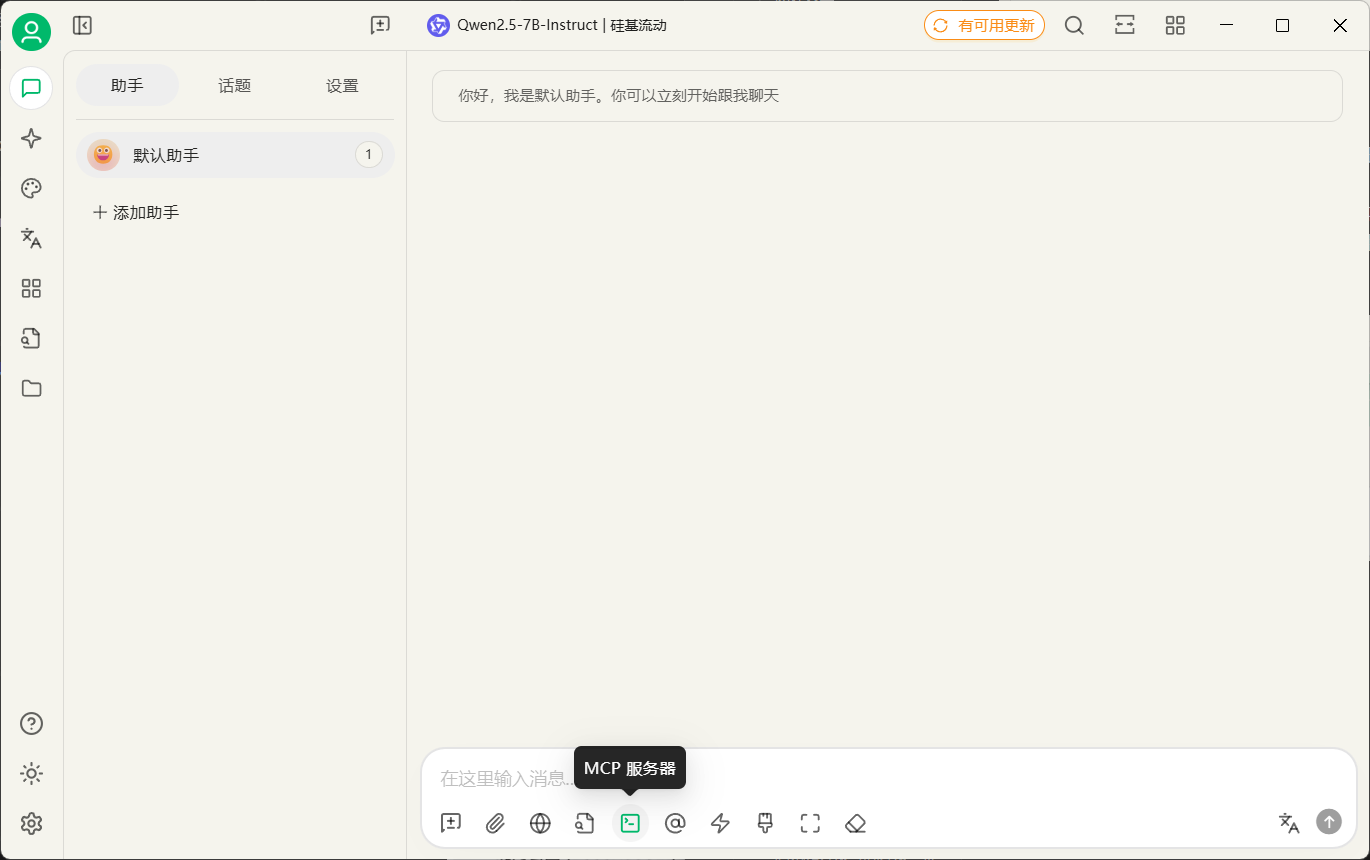The height and width of the screenshot is (860, 1370).
Task: Open the agents sparkle icon
Action: coord(31,138)
